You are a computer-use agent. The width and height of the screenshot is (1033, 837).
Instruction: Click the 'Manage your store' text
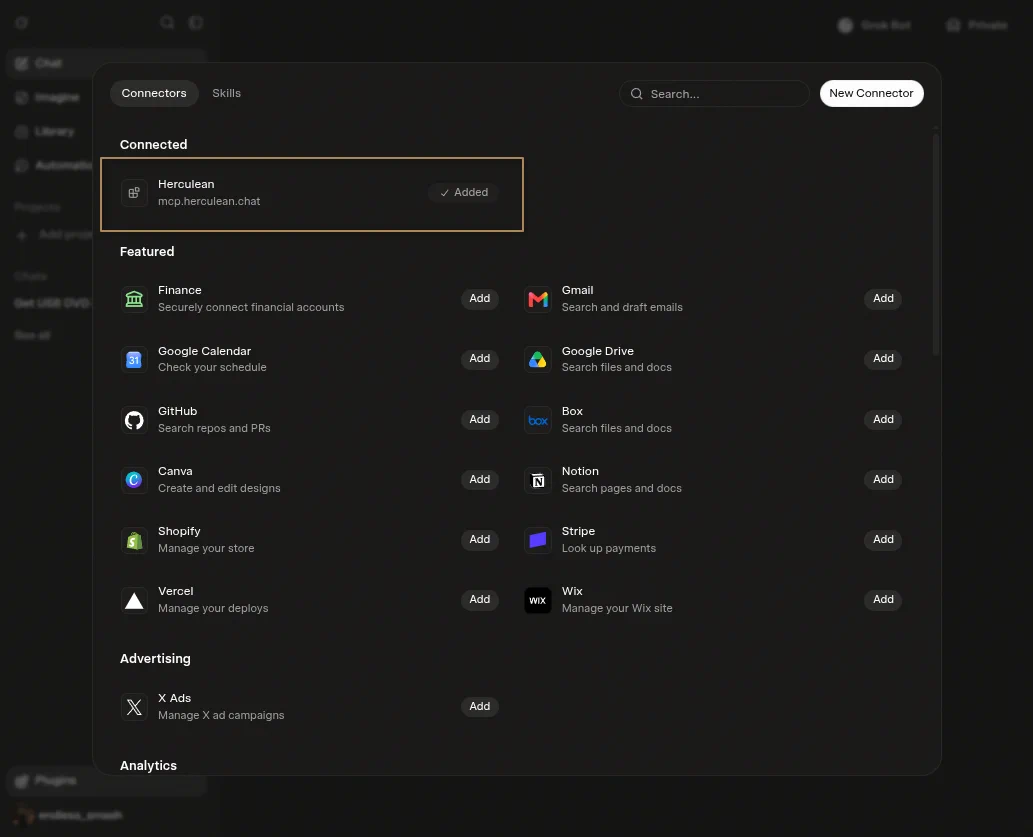[x=206, y=548]
